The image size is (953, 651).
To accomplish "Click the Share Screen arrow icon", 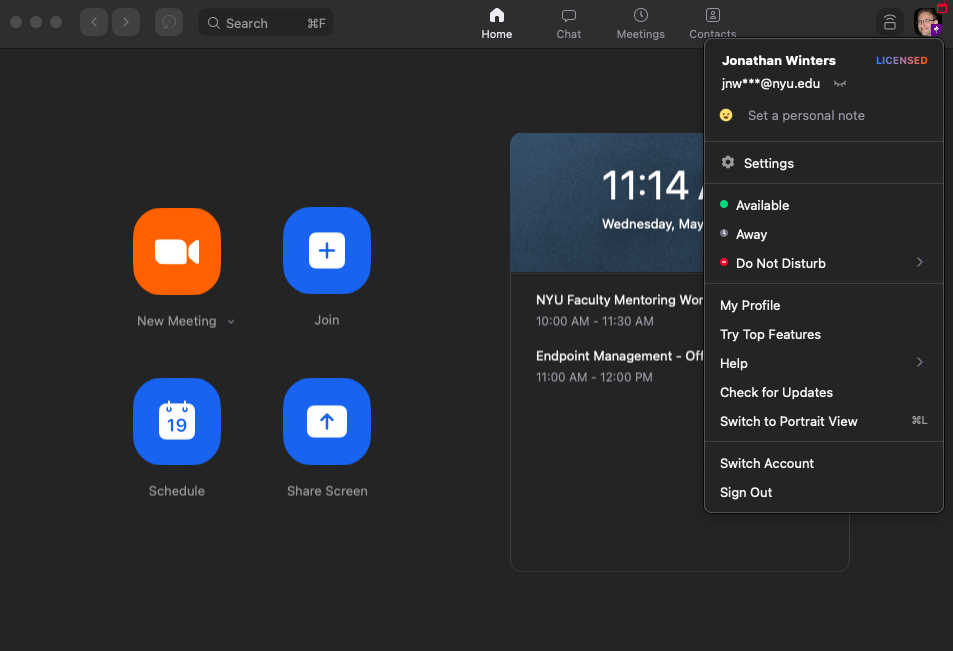I will pos(327,422).
